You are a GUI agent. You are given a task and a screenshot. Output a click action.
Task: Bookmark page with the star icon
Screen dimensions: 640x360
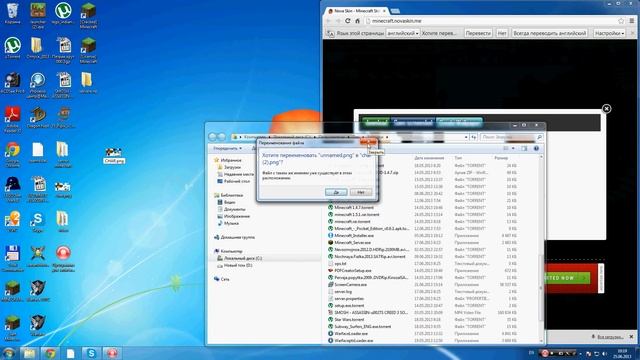pyautogui.click(x=621, y=21)
